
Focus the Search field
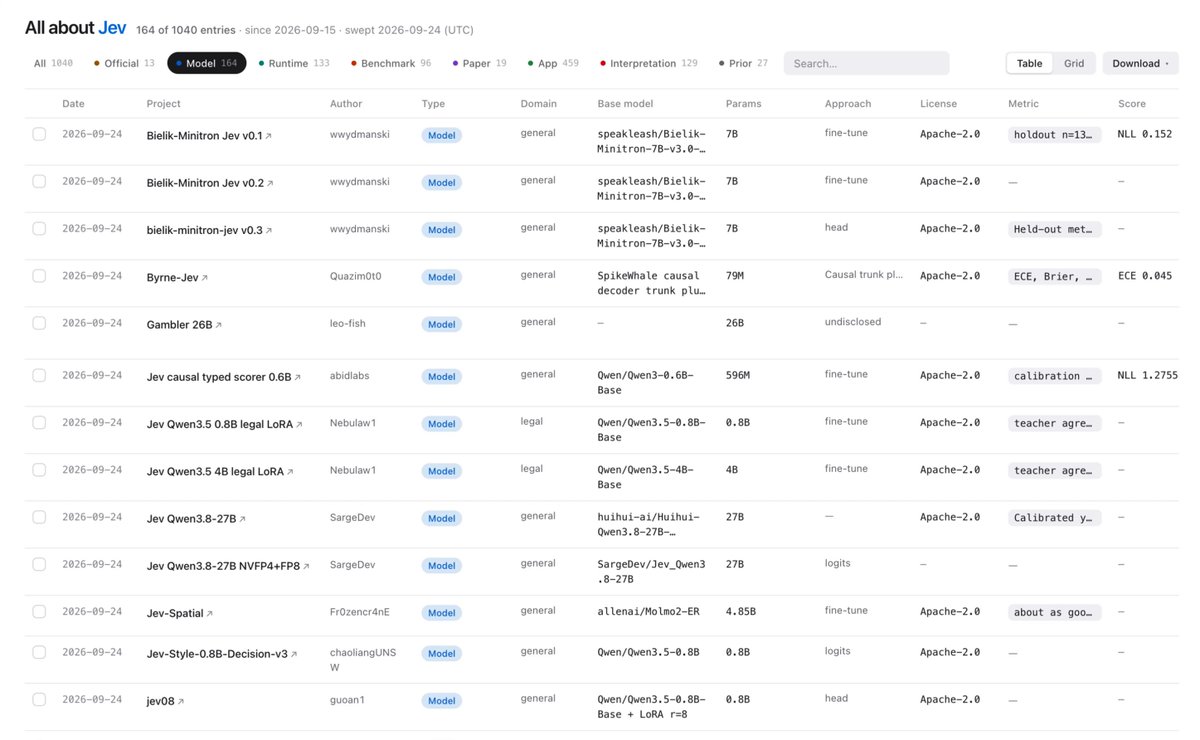click(x=866, y=63)
